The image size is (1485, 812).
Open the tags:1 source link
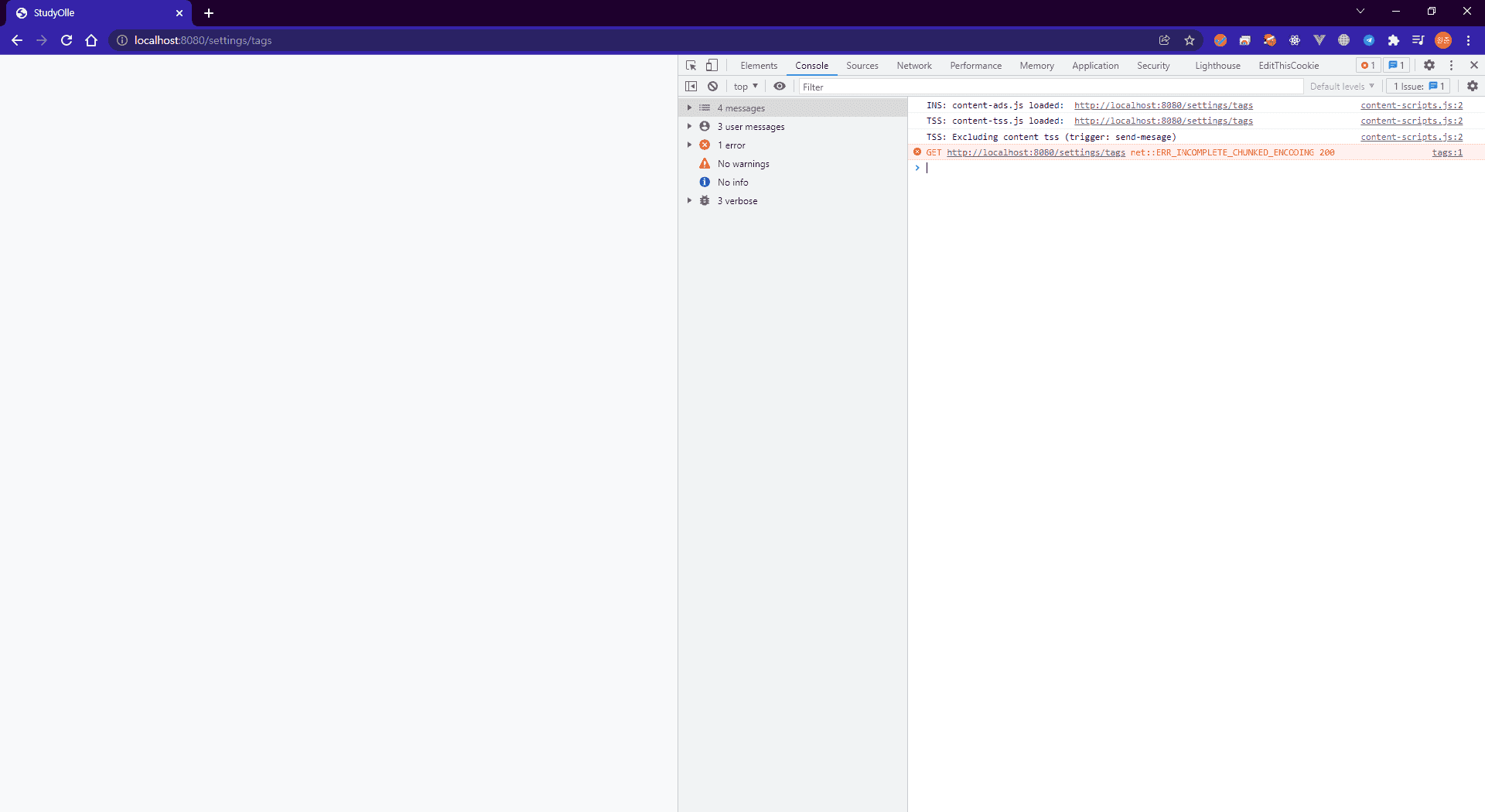click(1447, 153)
